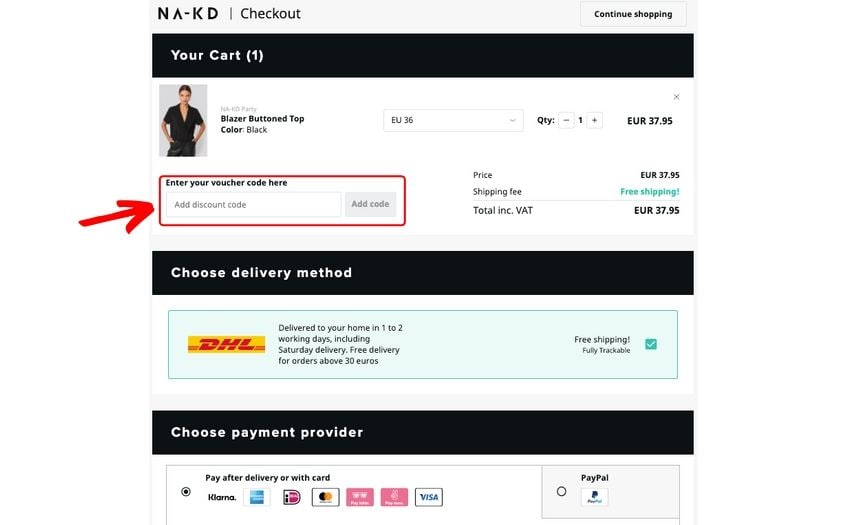Decrease quantity with the minus button
The image size is (847, 525).
point(567,120)
